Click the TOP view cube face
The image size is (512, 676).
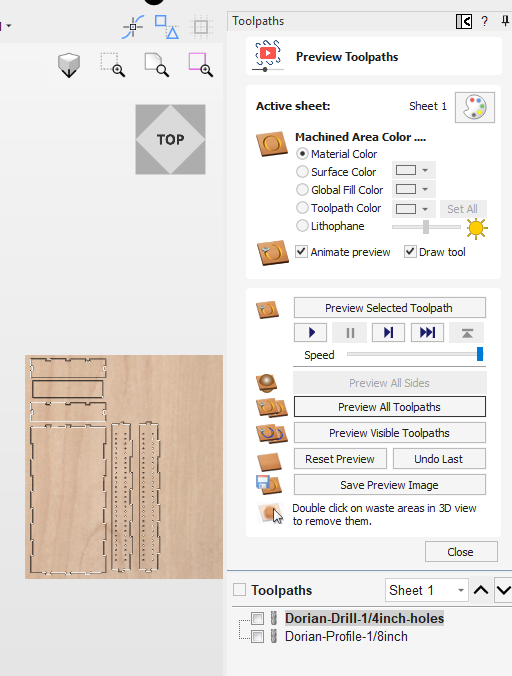point(170,139)
